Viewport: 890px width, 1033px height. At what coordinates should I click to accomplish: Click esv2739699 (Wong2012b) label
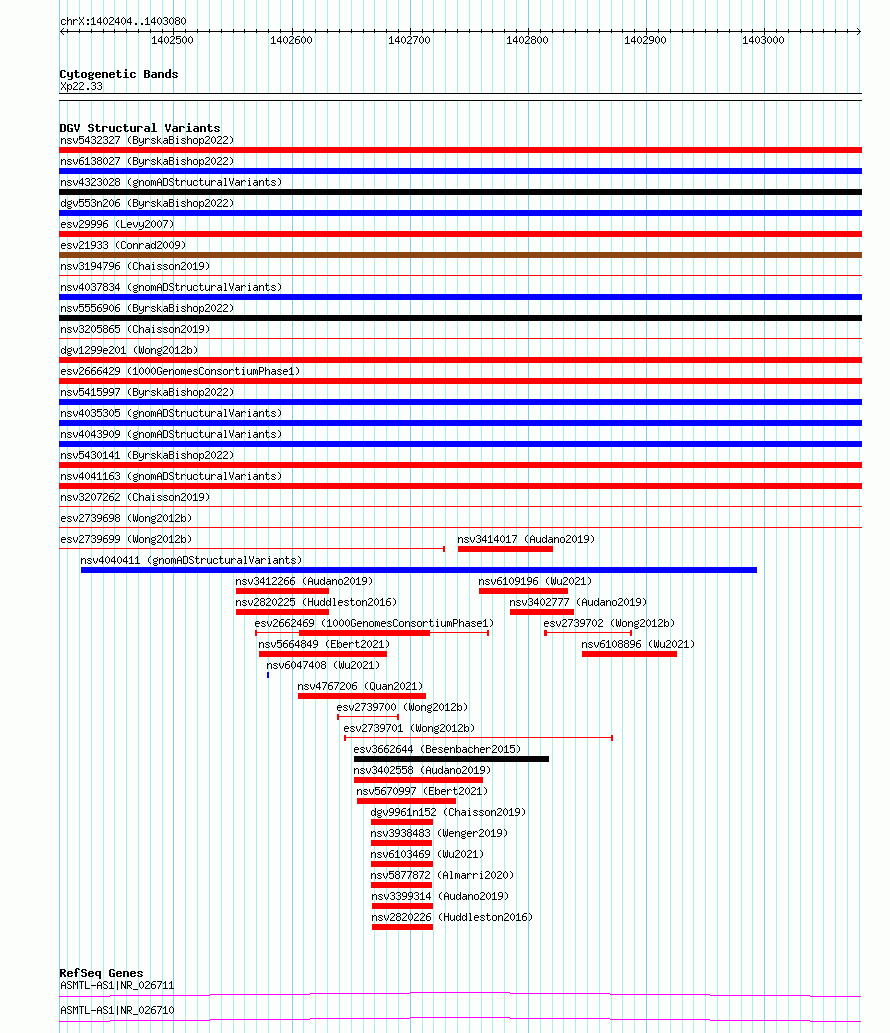click(126, 540)
